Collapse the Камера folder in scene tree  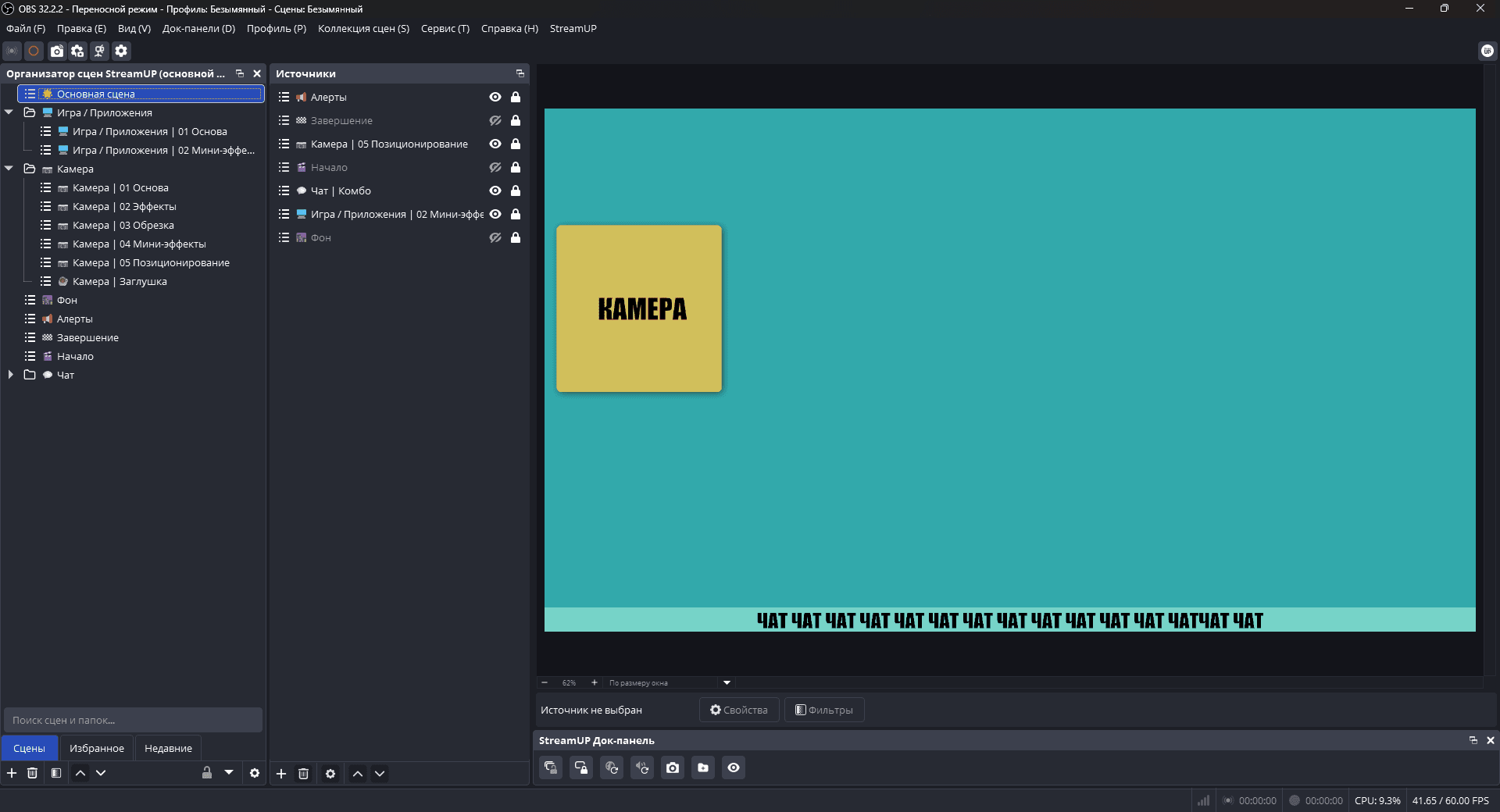coord(9,169)
